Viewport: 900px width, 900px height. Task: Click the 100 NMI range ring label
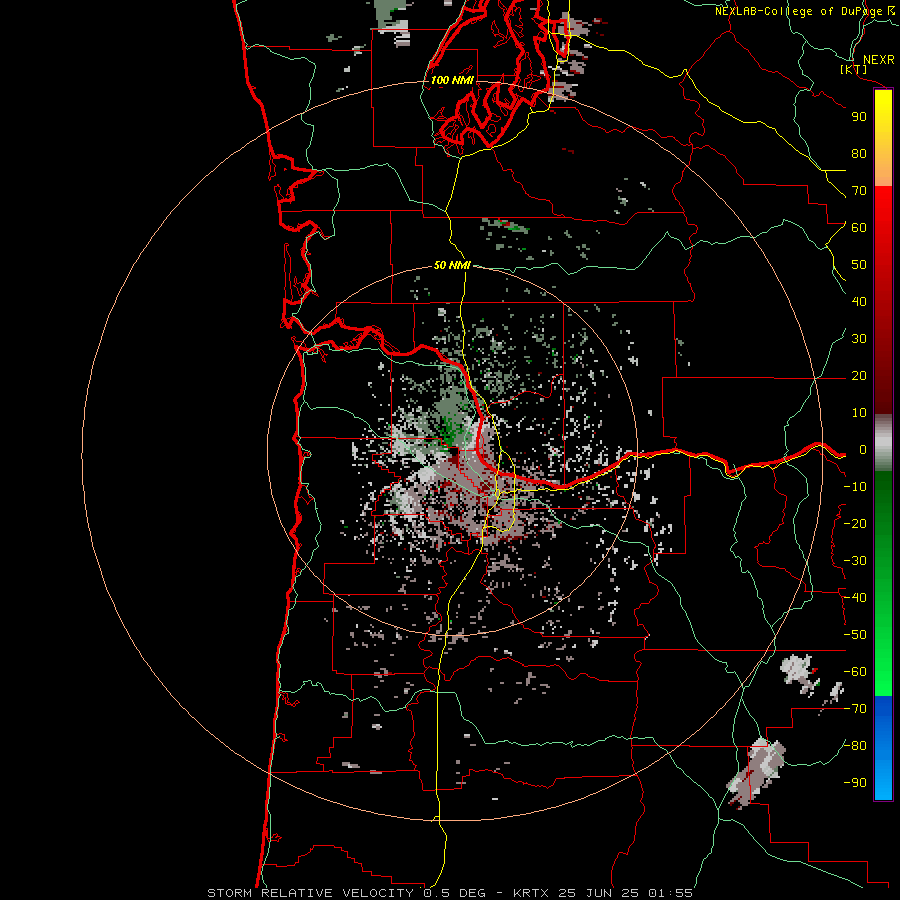click(452, 80)
